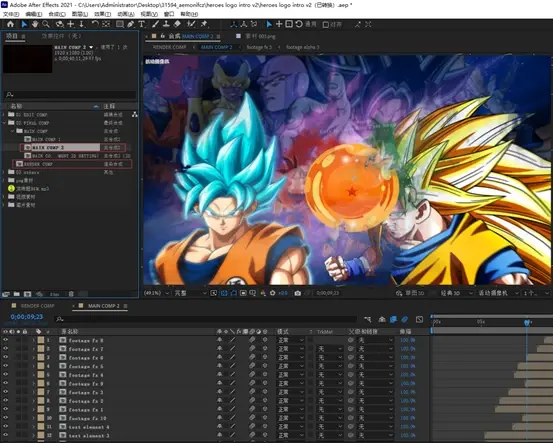
Task: Open the second menu in the menu bar
Action: (34, 14)
